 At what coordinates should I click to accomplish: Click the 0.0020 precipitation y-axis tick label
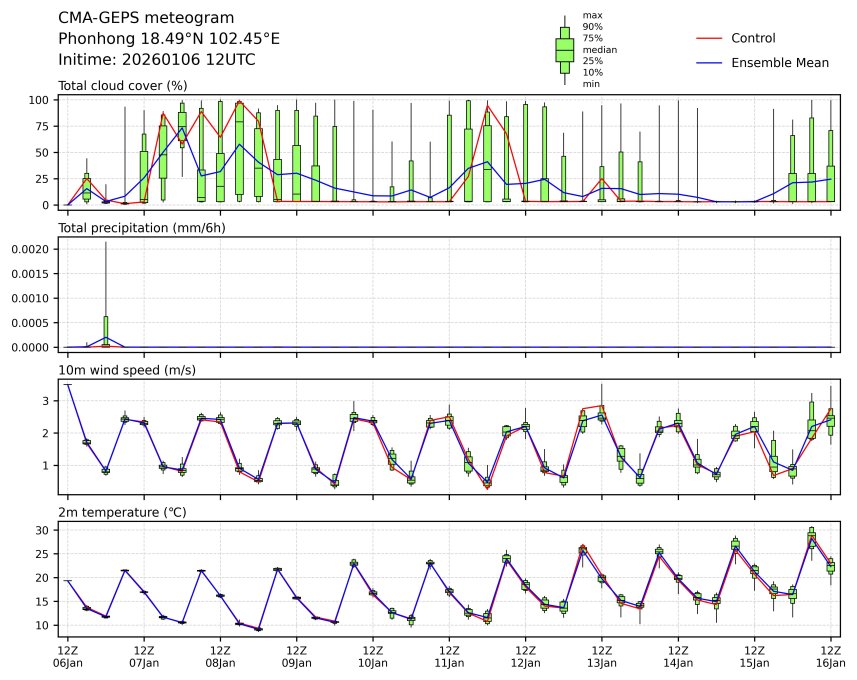(34, 249)
